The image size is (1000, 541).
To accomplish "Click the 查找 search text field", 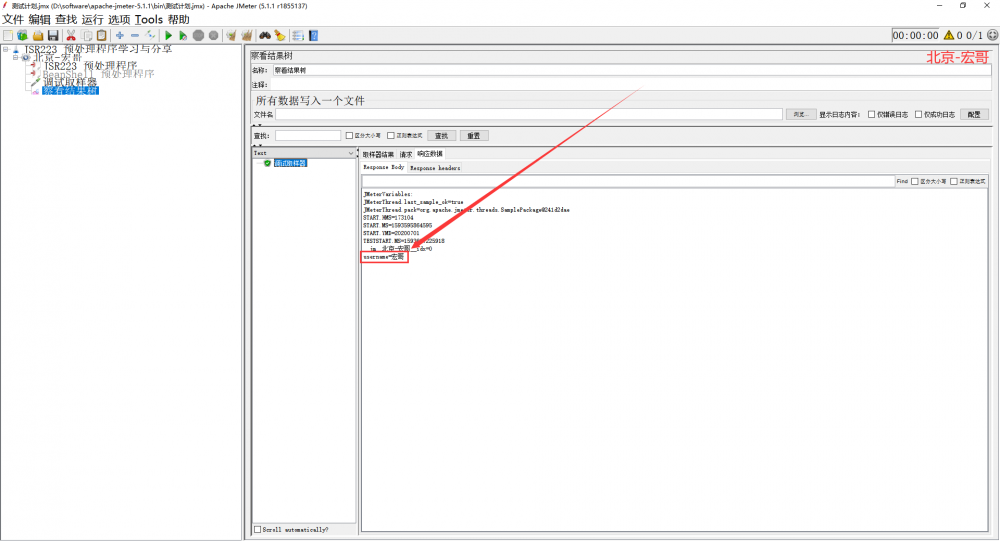I will (308, 136).
